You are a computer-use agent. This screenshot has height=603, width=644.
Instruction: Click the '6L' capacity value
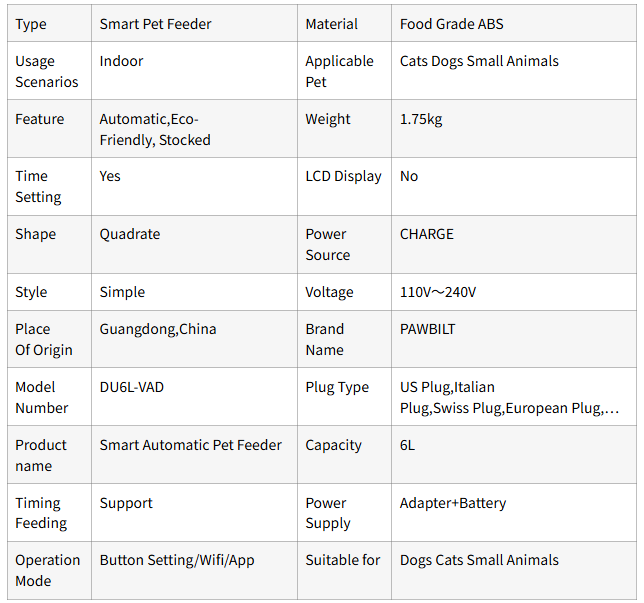click(x=408, y=445)
